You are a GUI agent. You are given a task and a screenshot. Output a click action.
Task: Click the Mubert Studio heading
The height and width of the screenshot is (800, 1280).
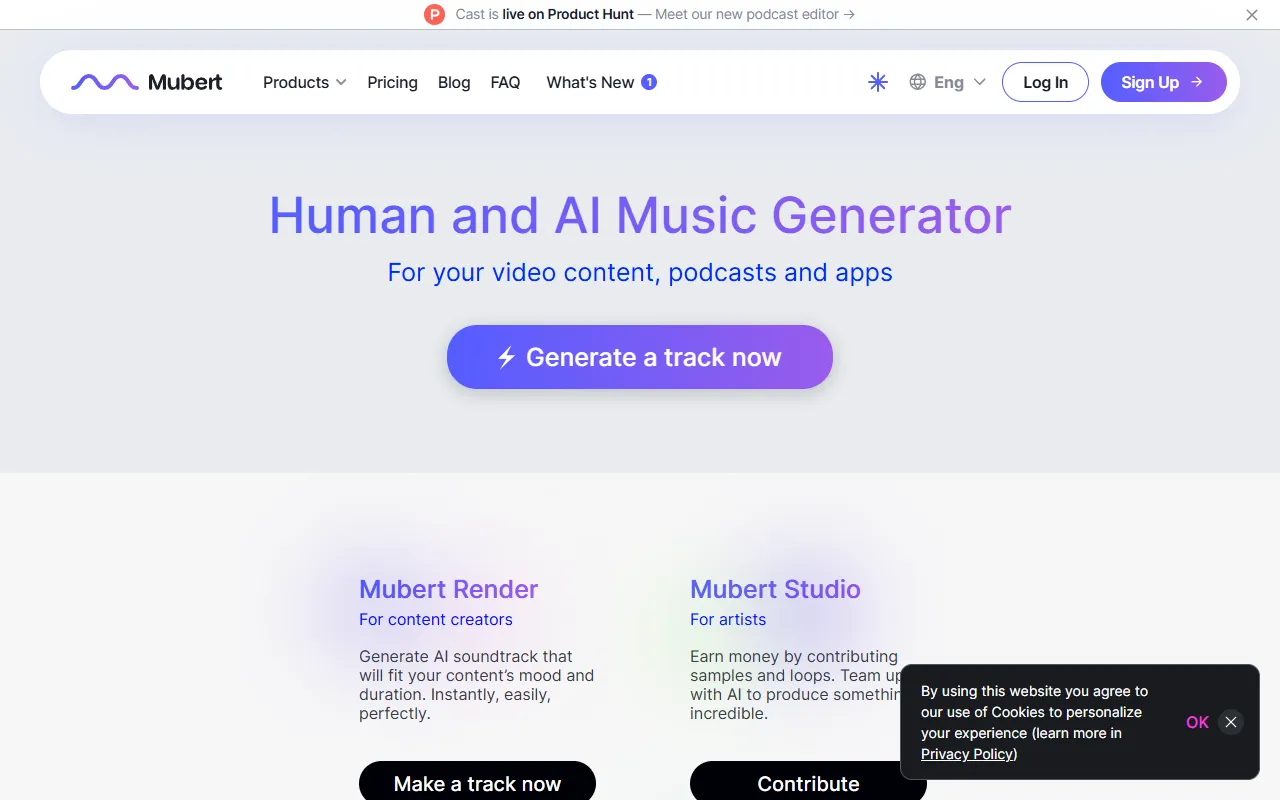[x=775, y=589]
